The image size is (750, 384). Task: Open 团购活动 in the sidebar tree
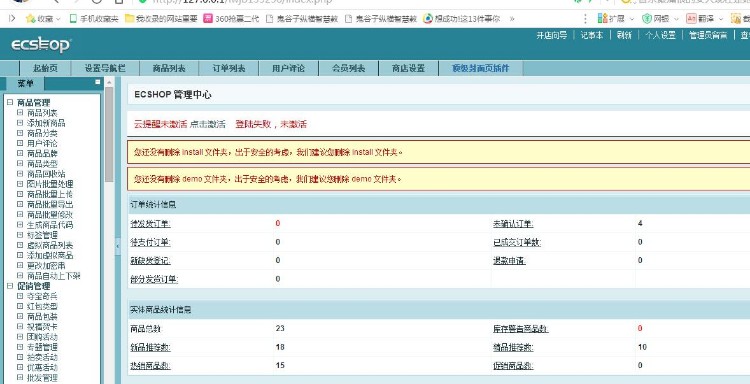[42, 337]
